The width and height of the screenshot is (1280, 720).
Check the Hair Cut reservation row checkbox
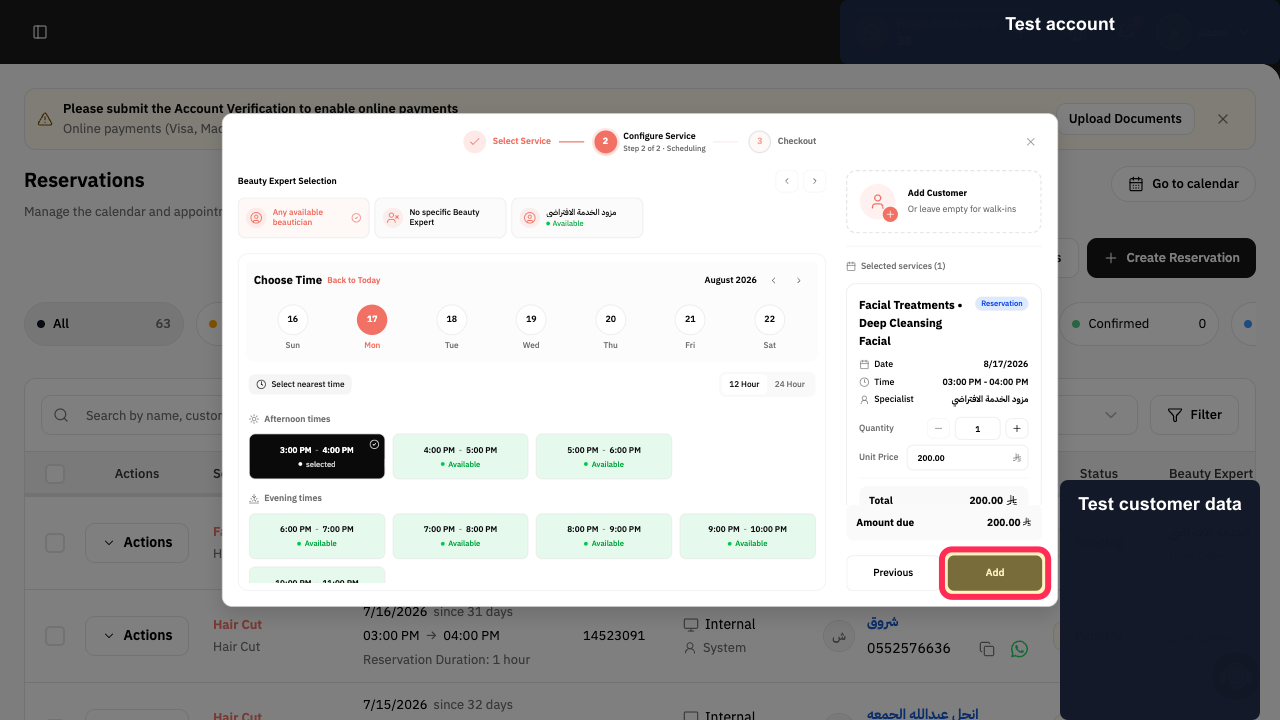[x=55, y=636]
